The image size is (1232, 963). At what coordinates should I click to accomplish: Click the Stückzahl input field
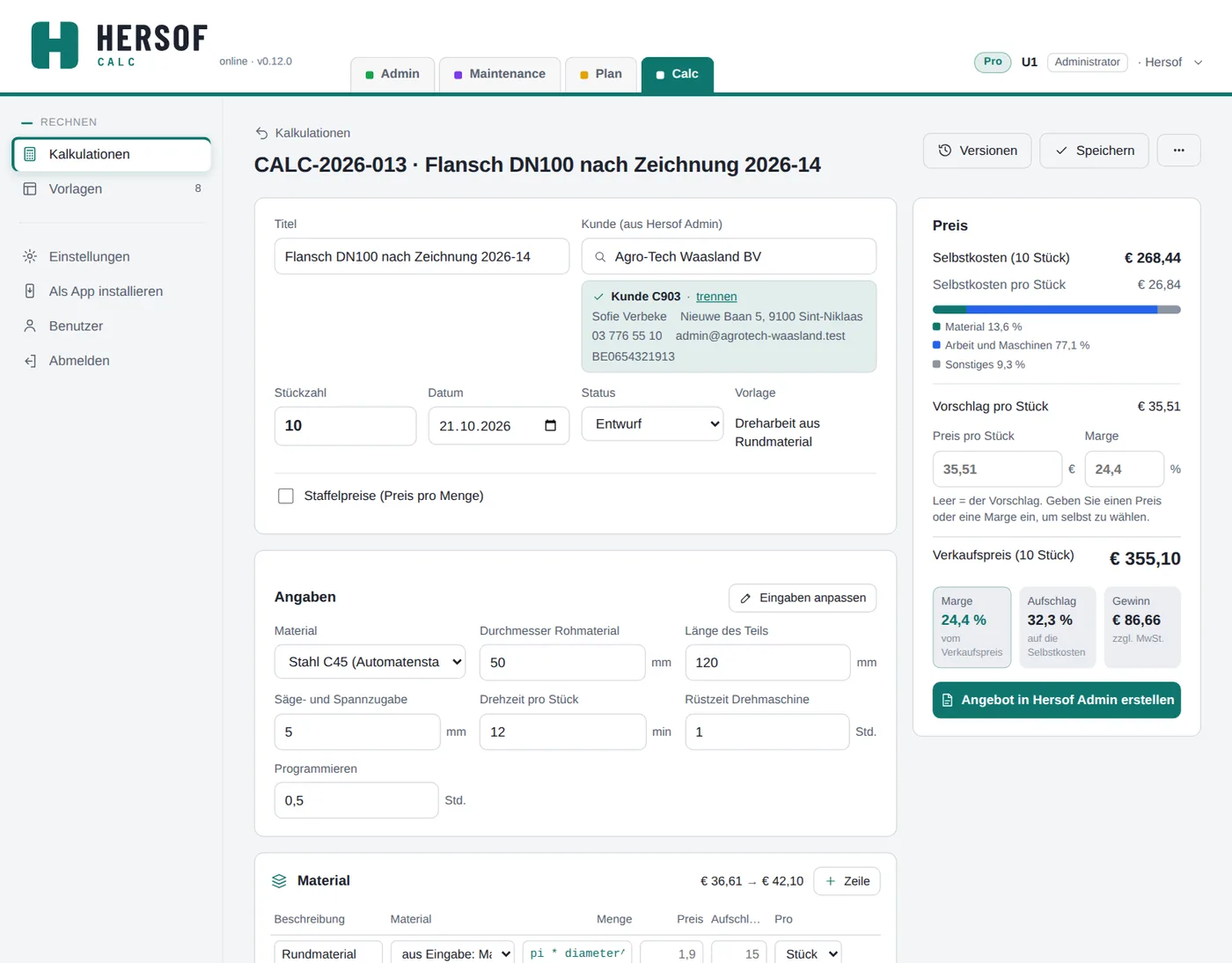[x=345, y=426]
